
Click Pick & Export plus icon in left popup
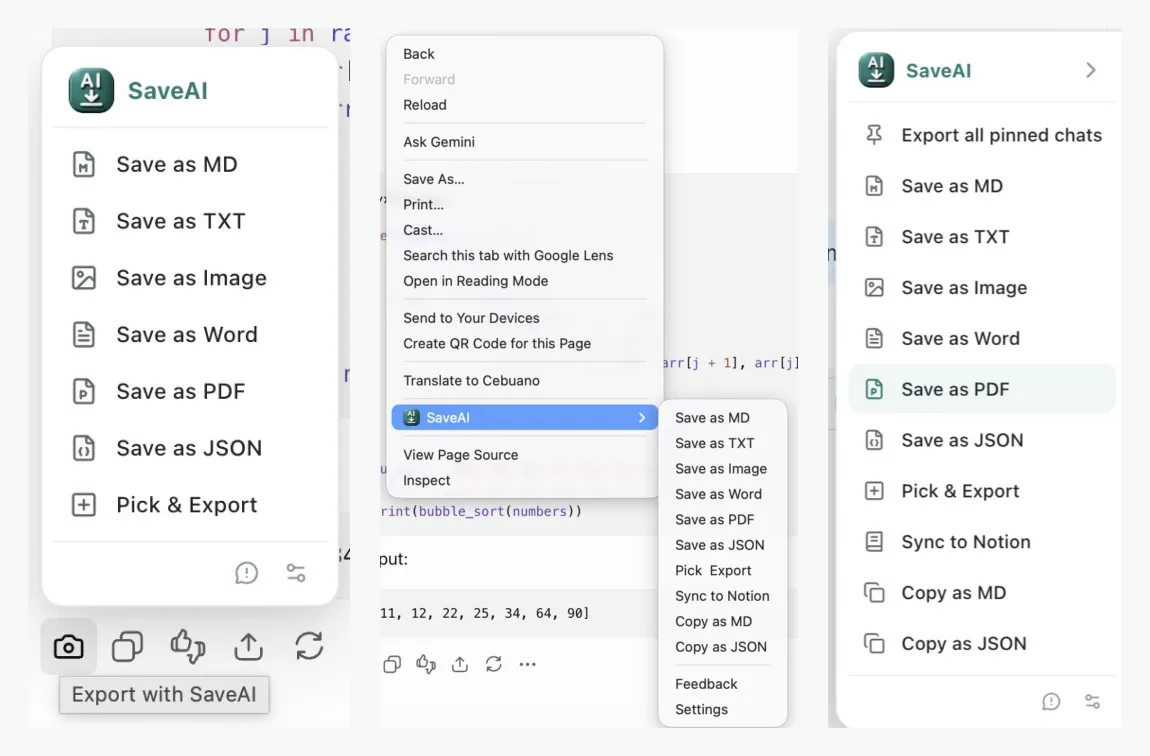[x=84, y=504]
